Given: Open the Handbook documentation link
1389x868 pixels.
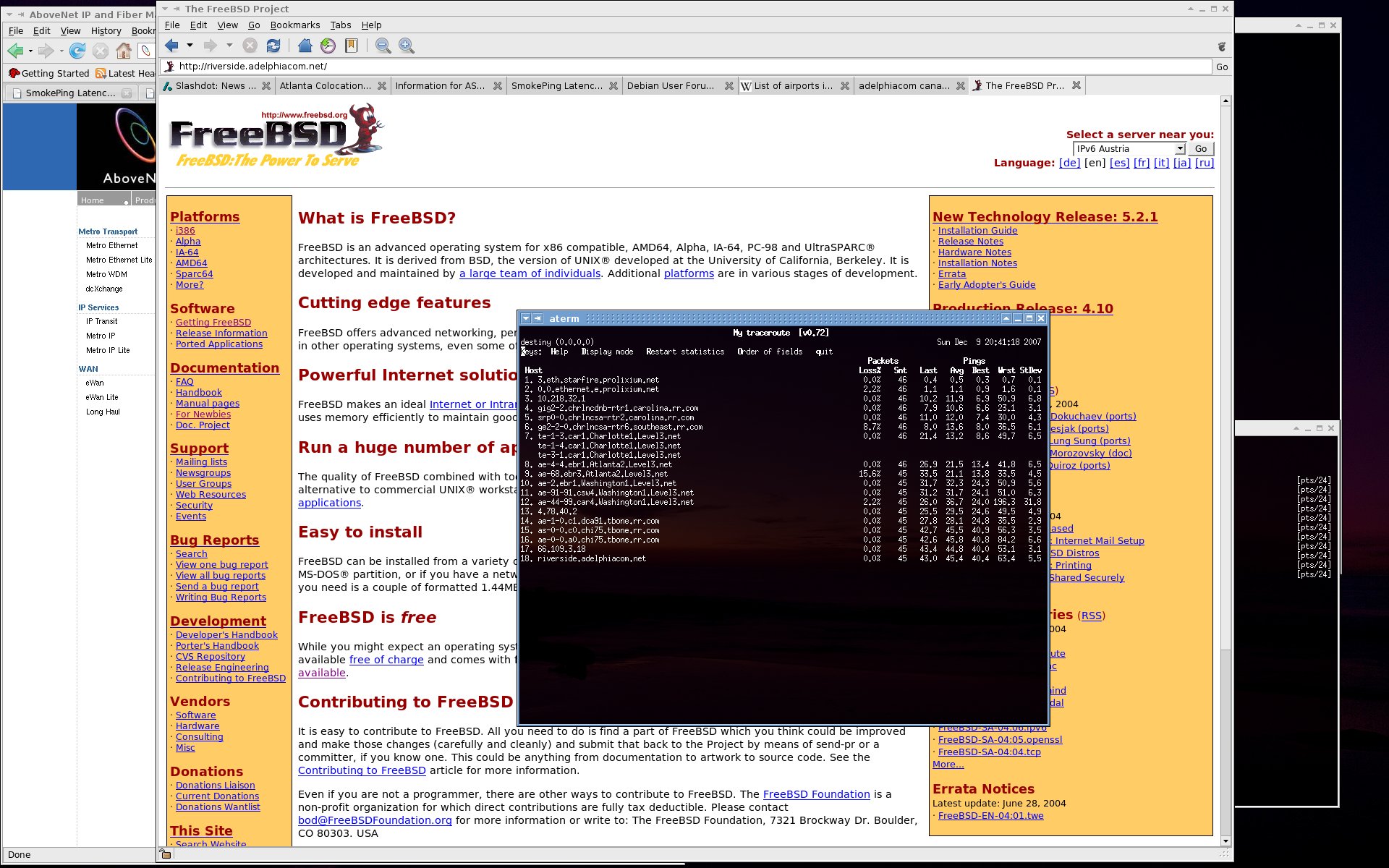Looking at the screenshot, I should 199,393.
